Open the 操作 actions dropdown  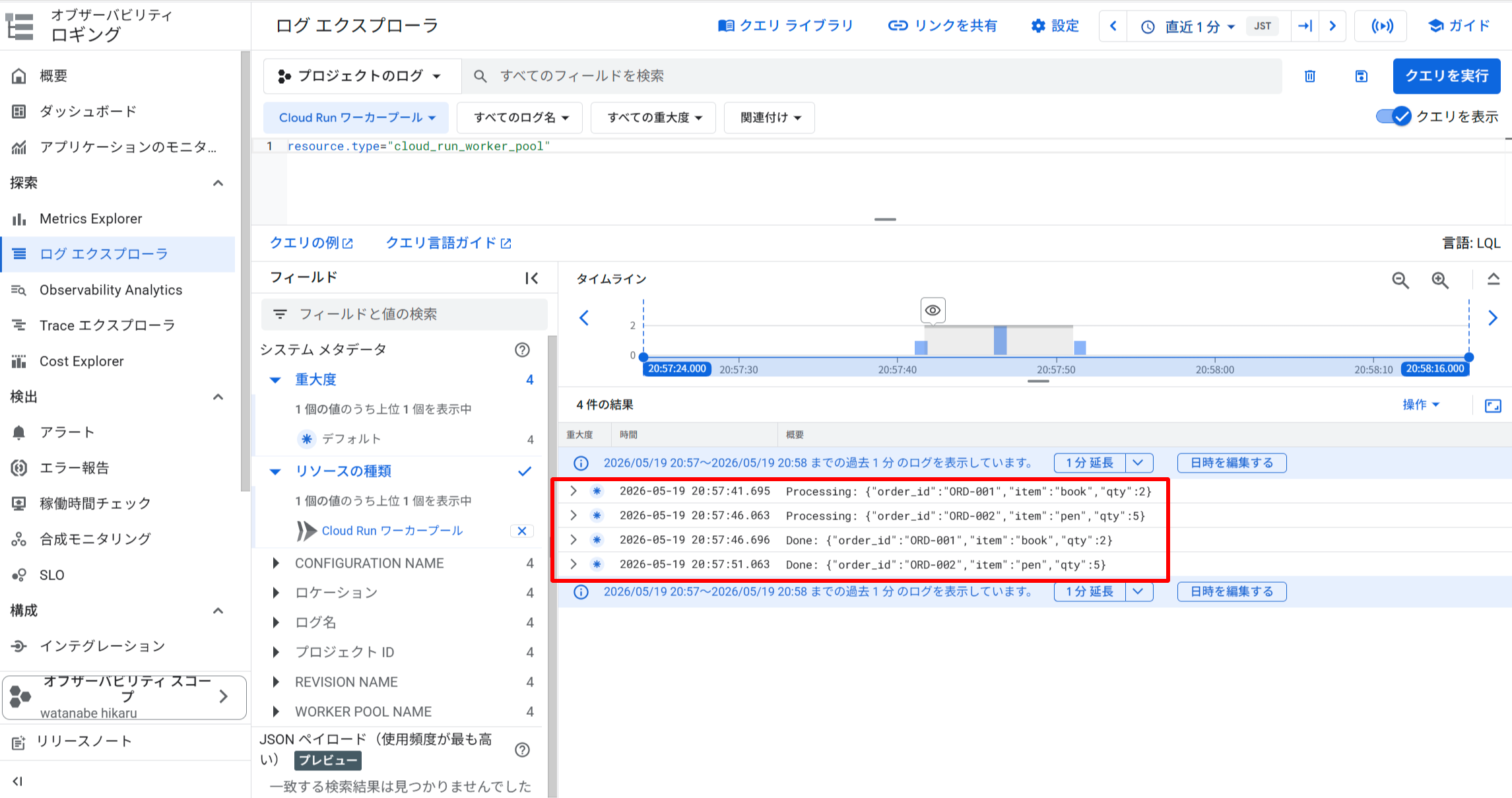point(1421,405)
